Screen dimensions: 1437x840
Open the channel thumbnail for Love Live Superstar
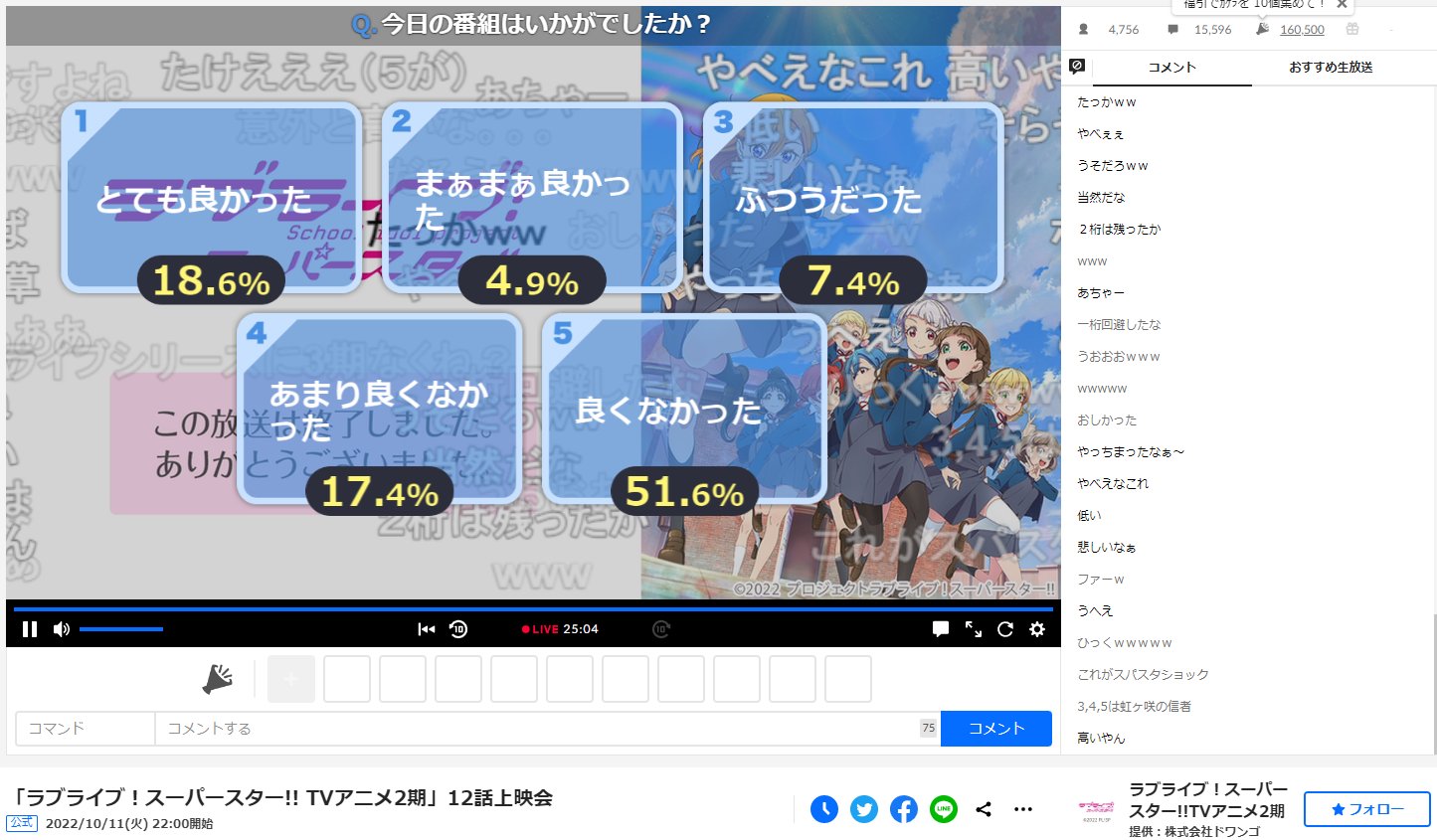(x=1097, y=810)
